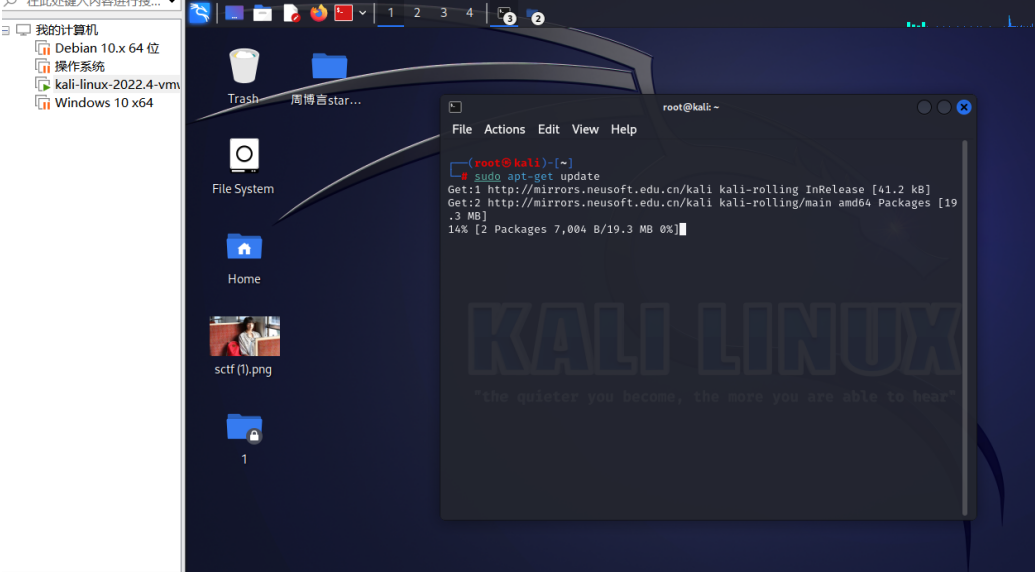Click the library search input field
Image resolution: width=1035 pixels, height=572 pixels.
coord(92,3)
